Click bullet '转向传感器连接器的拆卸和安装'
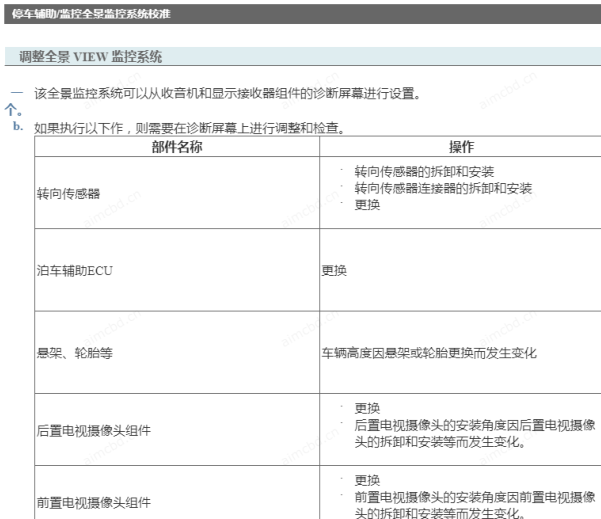Image resolution: width=601 pixels, height=519 pixels. [x=443, y=188]
